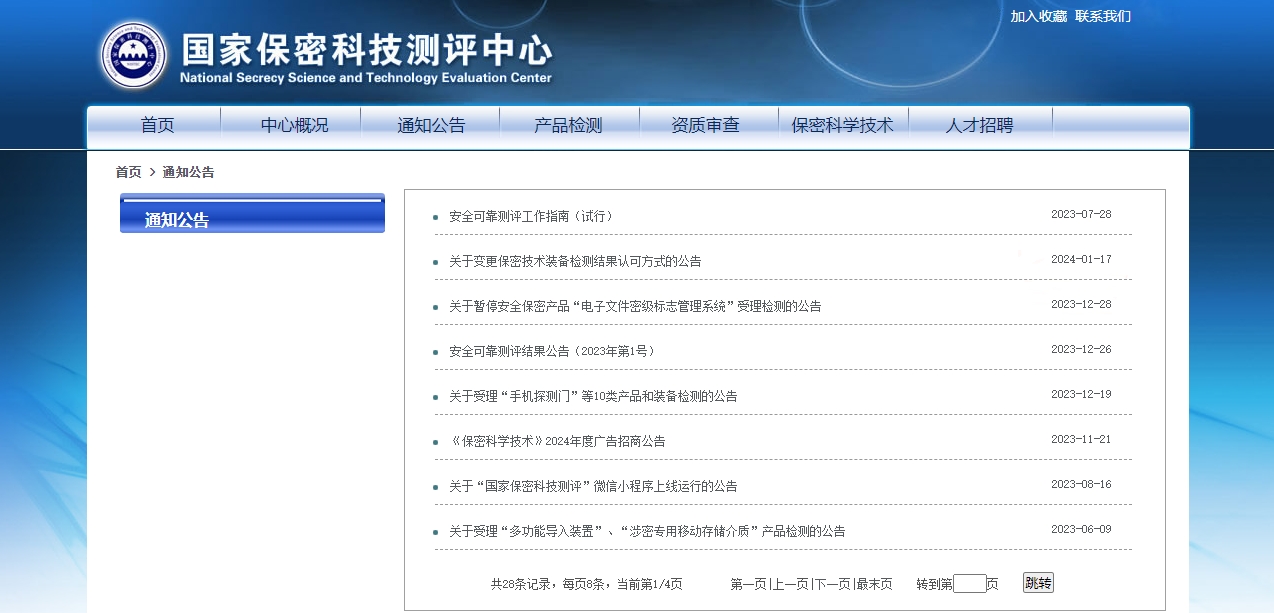
Task: Open the 手机探测门 product testing announcement
Action: (593, 396)
